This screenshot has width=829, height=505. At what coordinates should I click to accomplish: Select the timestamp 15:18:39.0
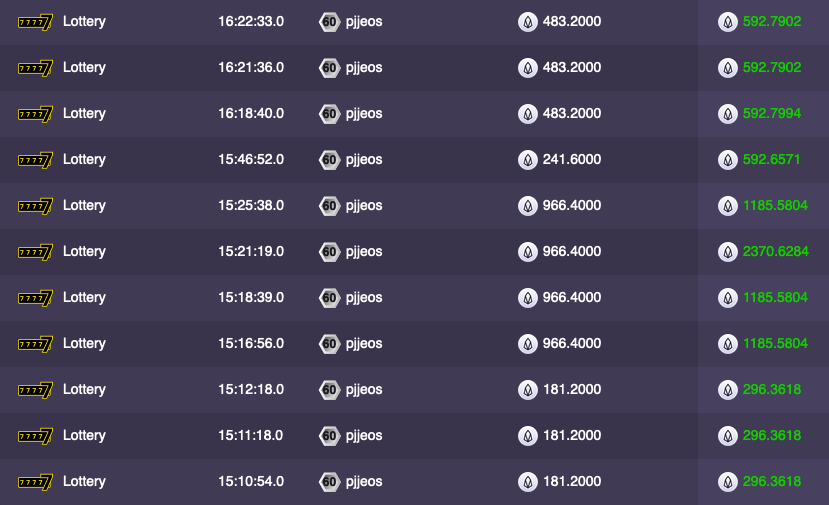(251, 298)
